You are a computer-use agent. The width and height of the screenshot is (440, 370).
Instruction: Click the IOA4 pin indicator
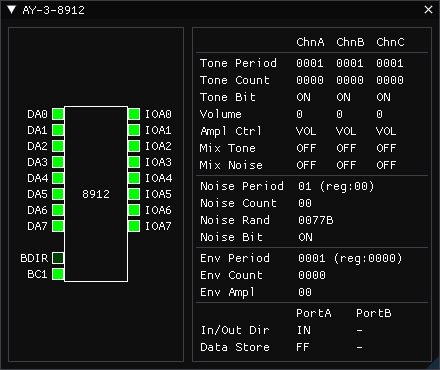[x=134, y=178]
